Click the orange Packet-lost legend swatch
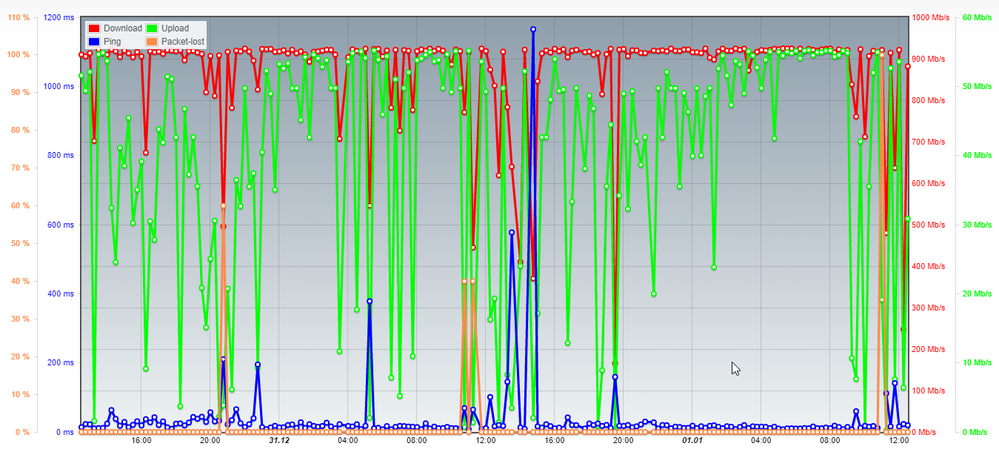This screenshot has height=450, width=999. coord(152,41)
